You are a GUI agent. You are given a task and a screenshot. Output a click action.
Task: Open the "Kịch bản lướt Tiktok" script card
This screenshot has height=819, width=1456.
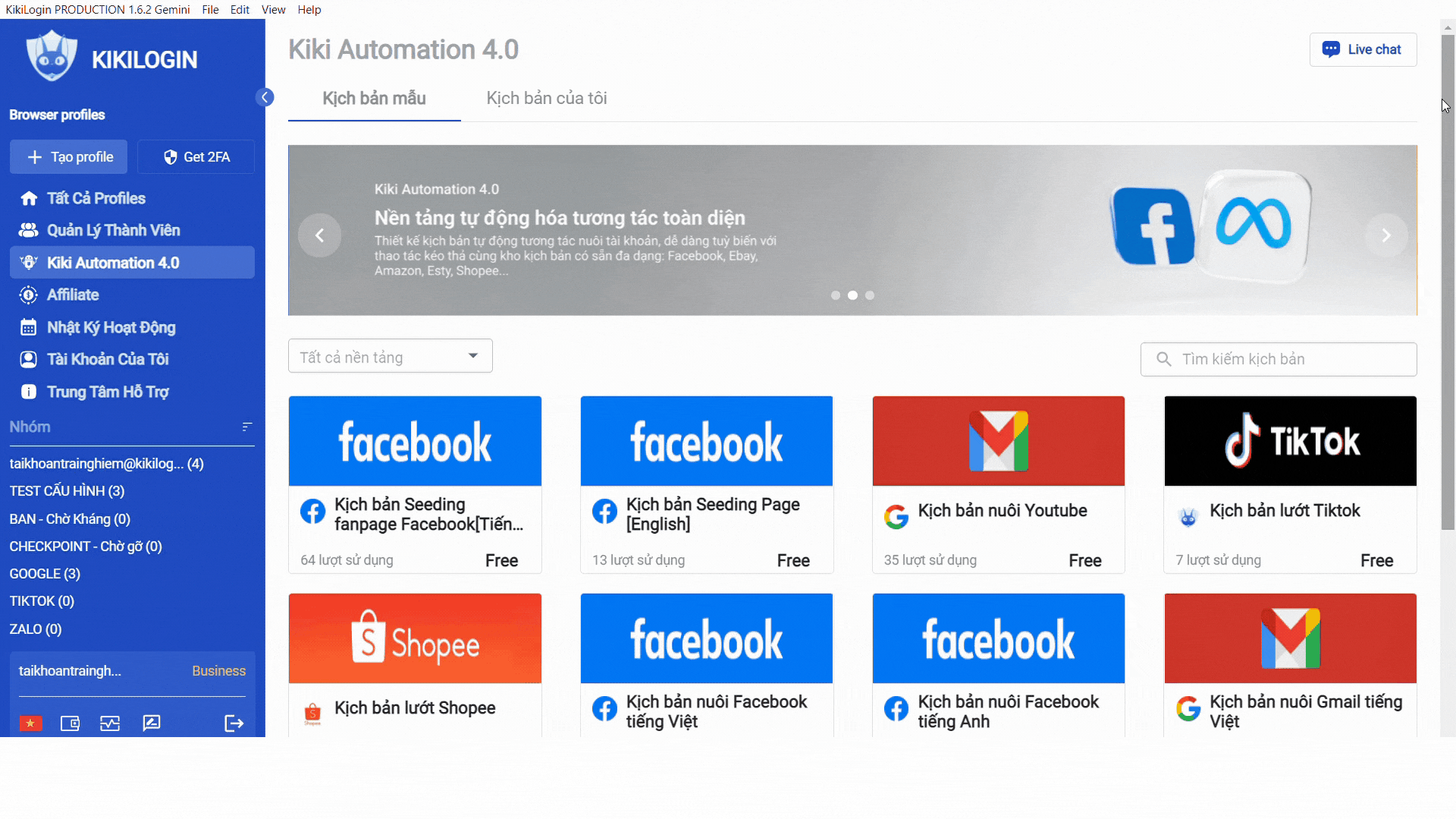pos(1289,484)
